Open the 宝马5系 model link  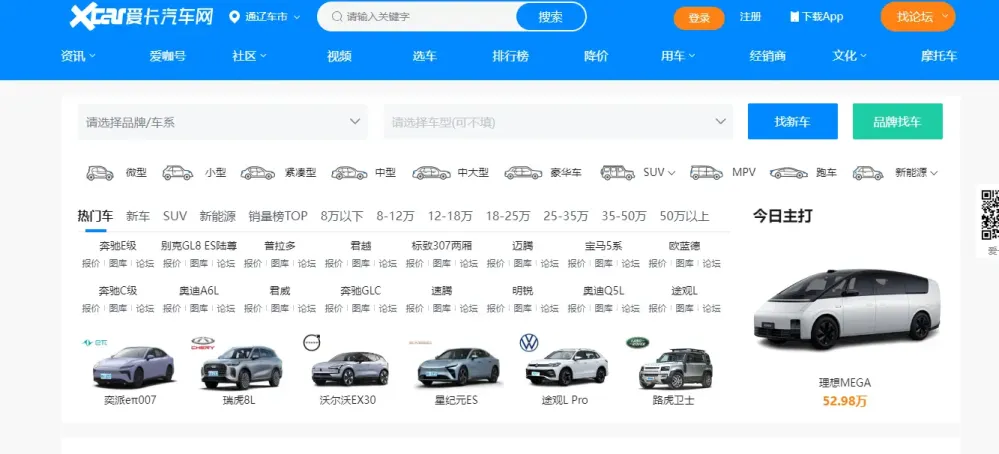(603, 246)
